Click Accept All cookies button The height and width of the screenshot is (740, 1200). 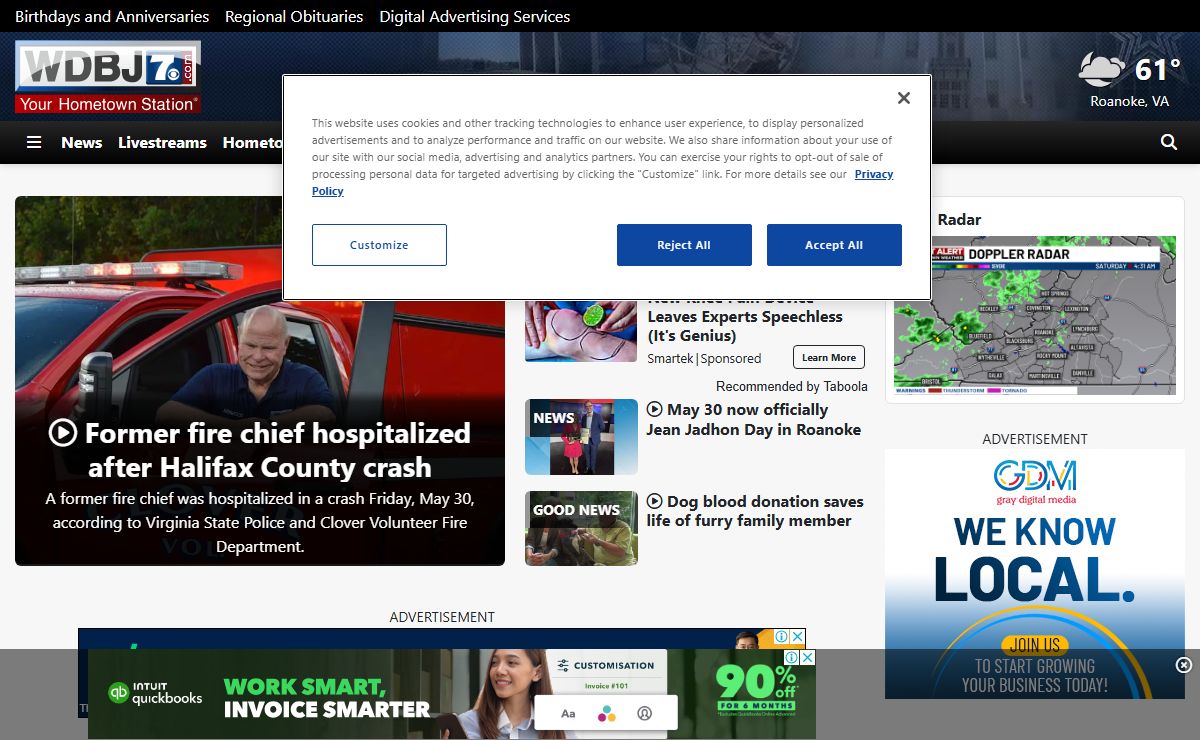[x=834, y=245]
